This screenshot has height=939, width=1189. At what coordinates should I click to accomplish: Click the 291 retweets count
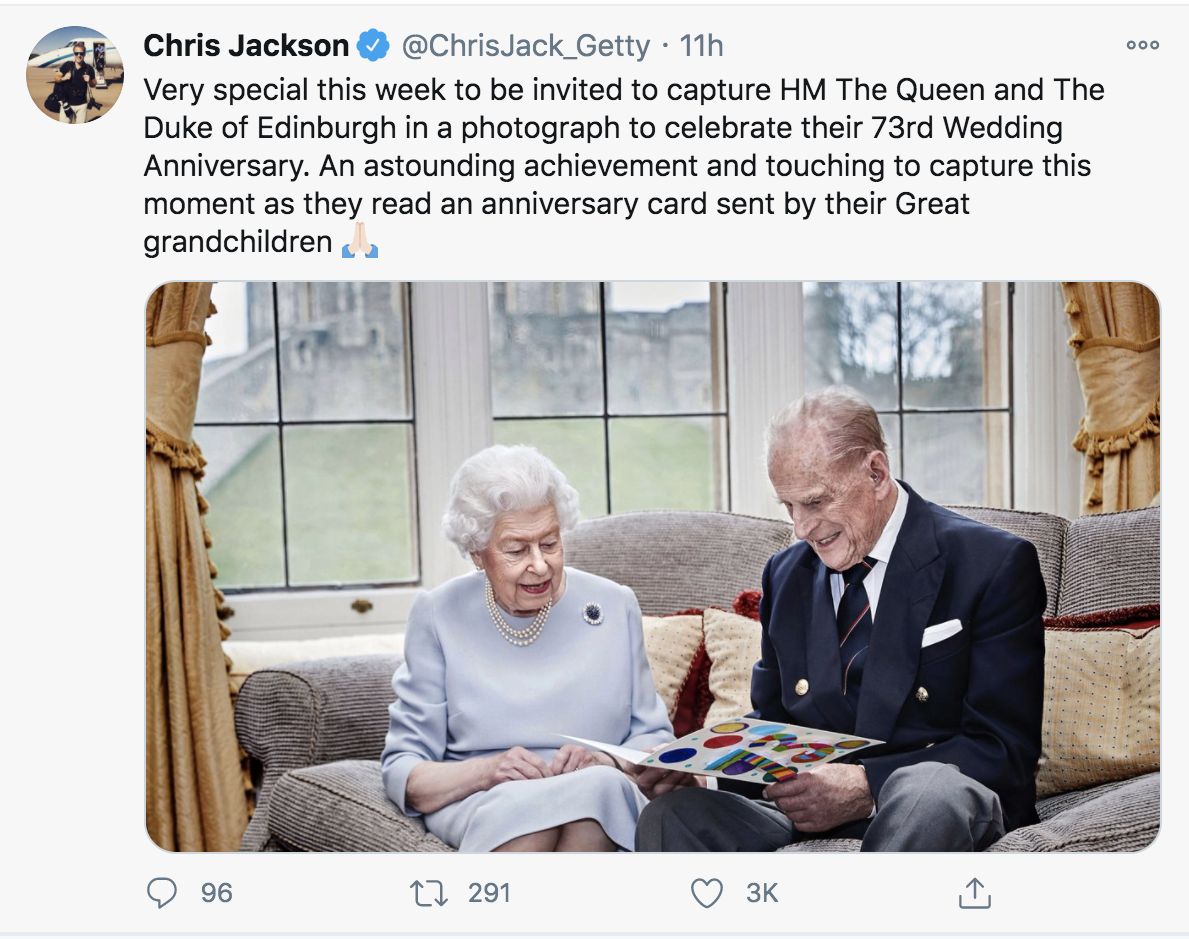click(x=489, y=892)
